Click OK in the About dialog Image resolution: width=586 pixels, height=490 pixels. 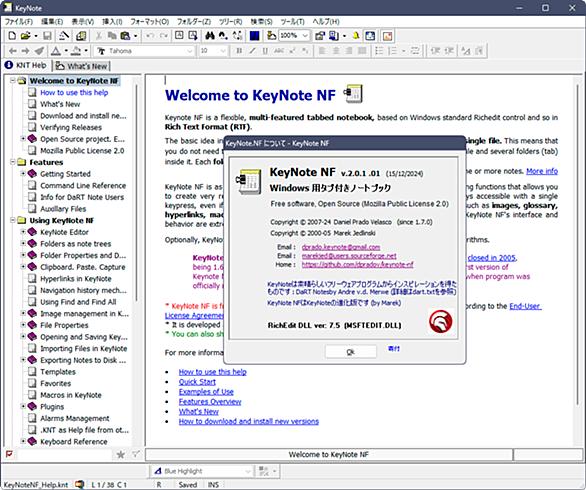pos(351,352)
